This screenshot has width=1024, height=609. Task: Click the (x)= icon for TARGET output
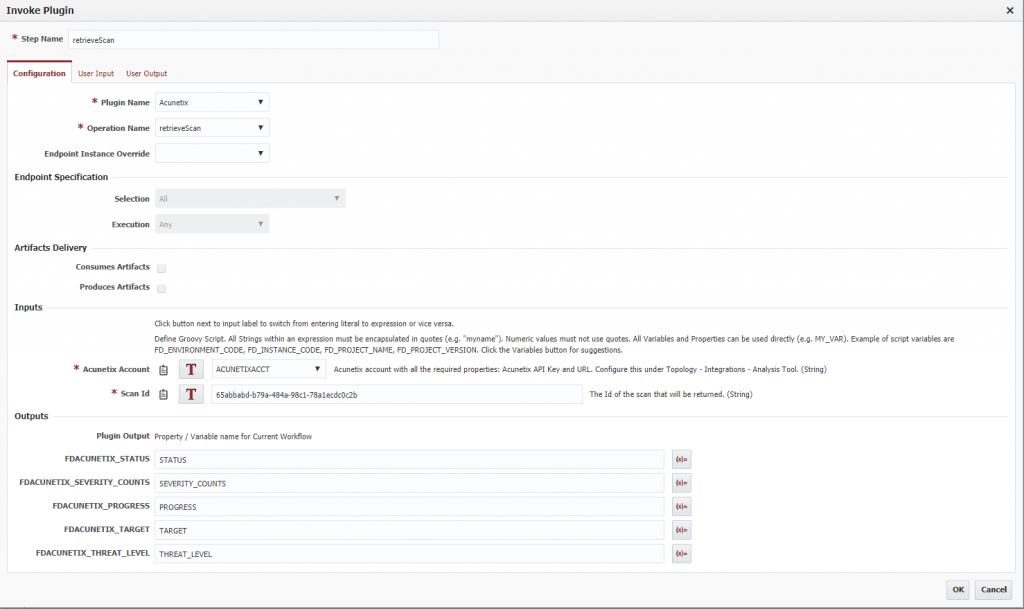point(681,529)
